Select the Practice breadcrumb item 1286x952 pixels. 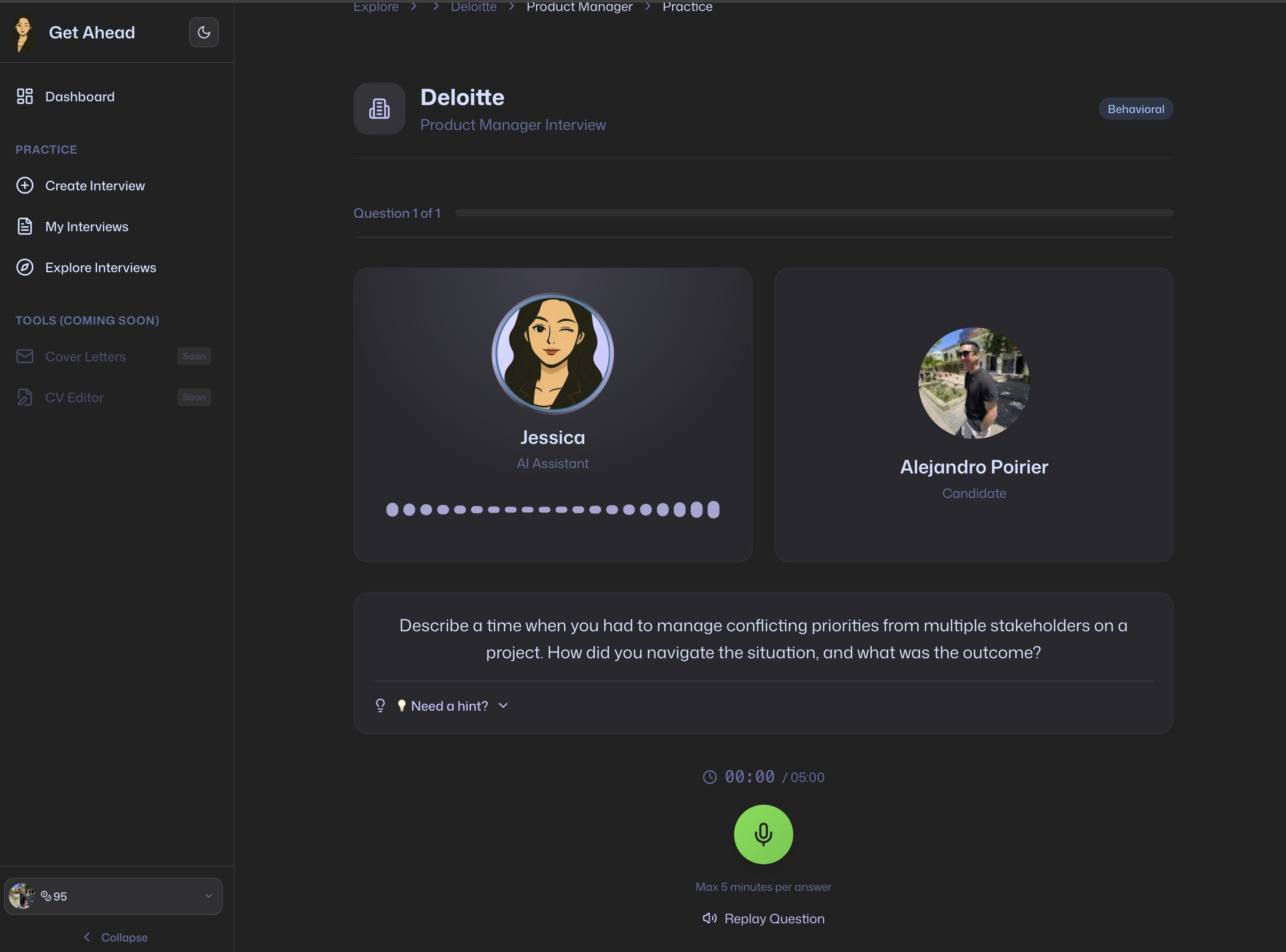(687, 7)
